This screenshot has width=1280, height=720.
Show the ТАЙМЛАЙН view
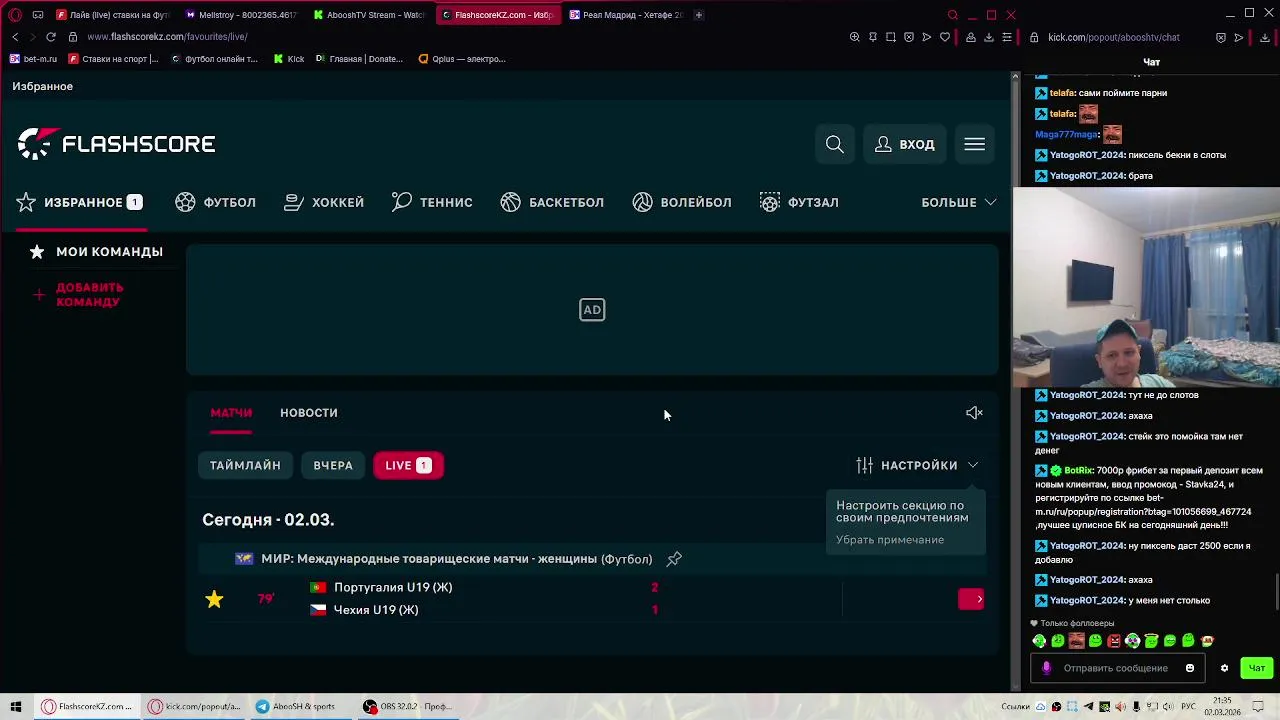click(245, 465)
